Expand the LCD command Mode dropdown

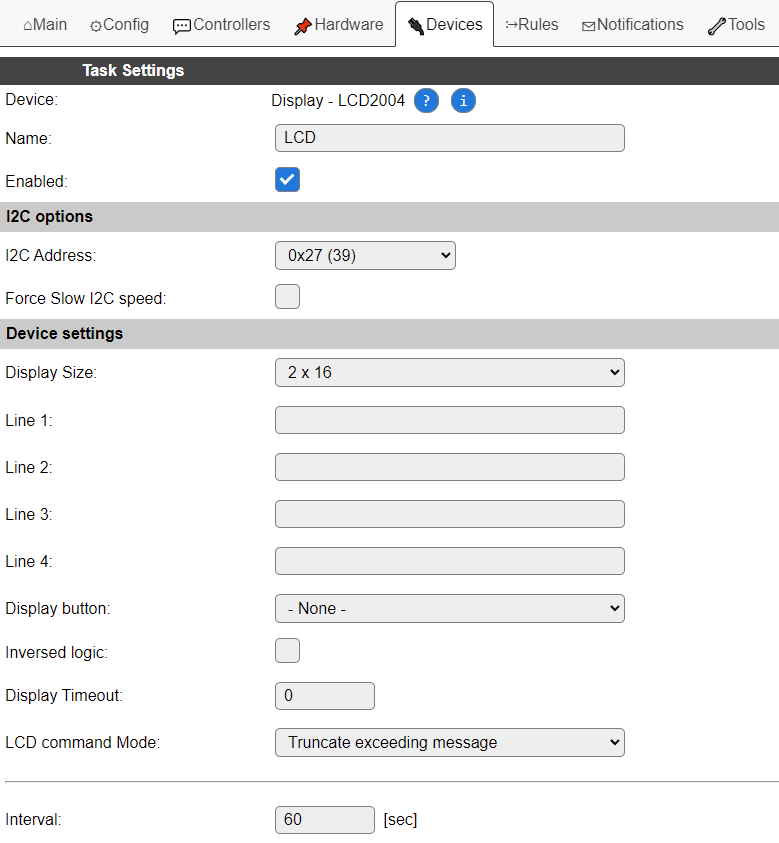click(x=449, y=743)
